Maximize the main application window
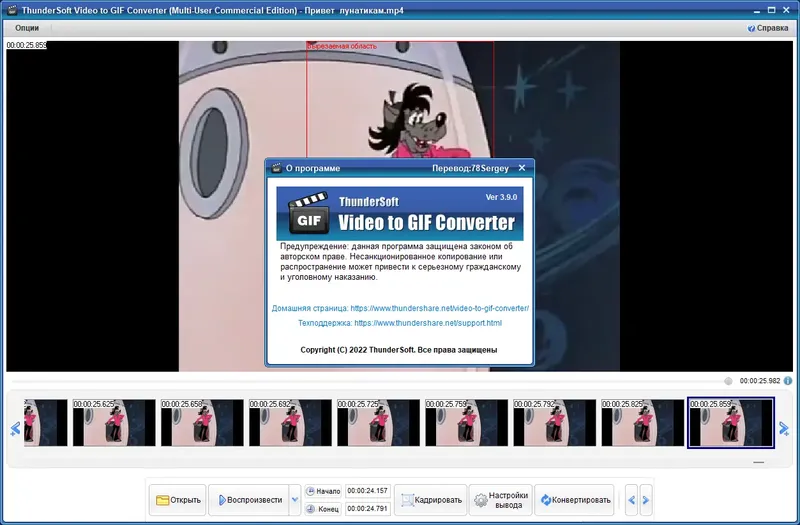Image resolution: width=800 pixels, height=525 pixels. click(x=771, y=10)
